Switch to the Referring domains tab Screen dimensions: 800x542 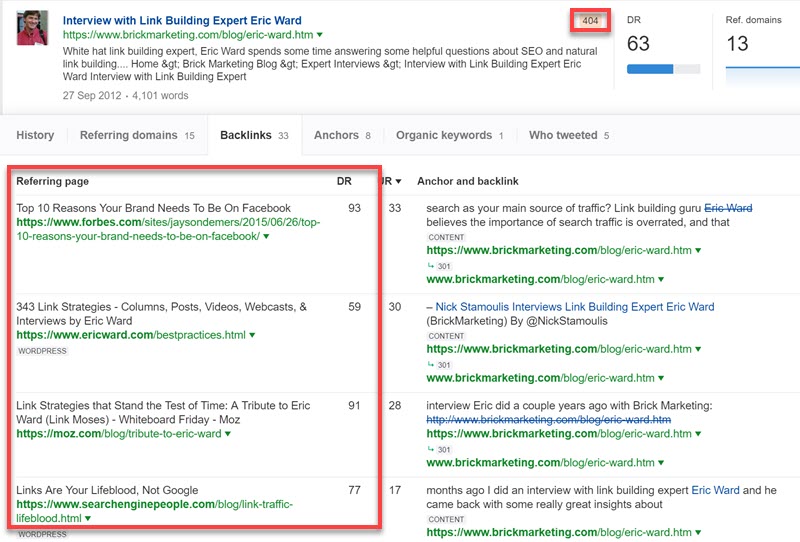(x=137, y=135)
